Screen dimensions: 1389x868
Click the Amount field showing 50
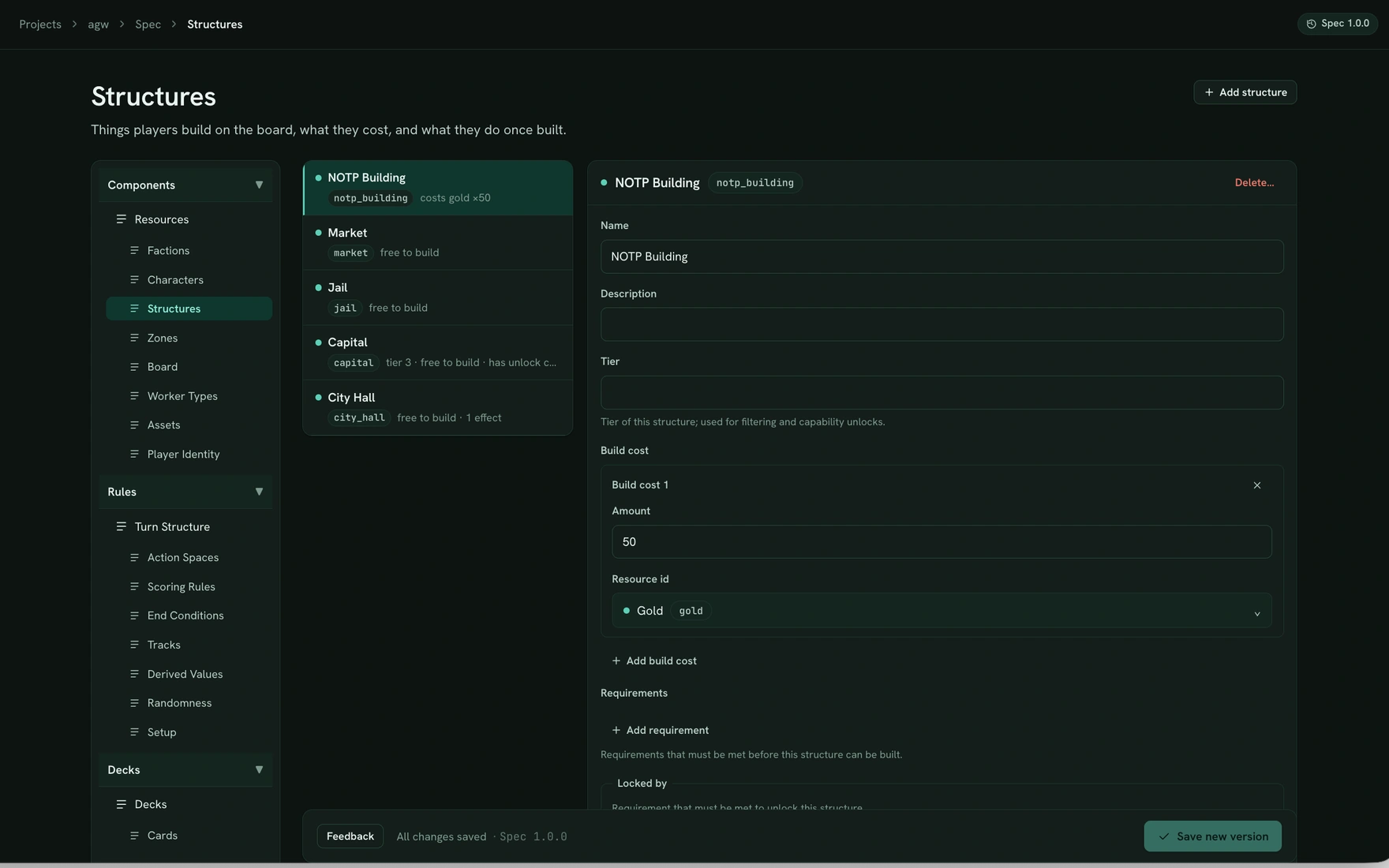[942, 542]
